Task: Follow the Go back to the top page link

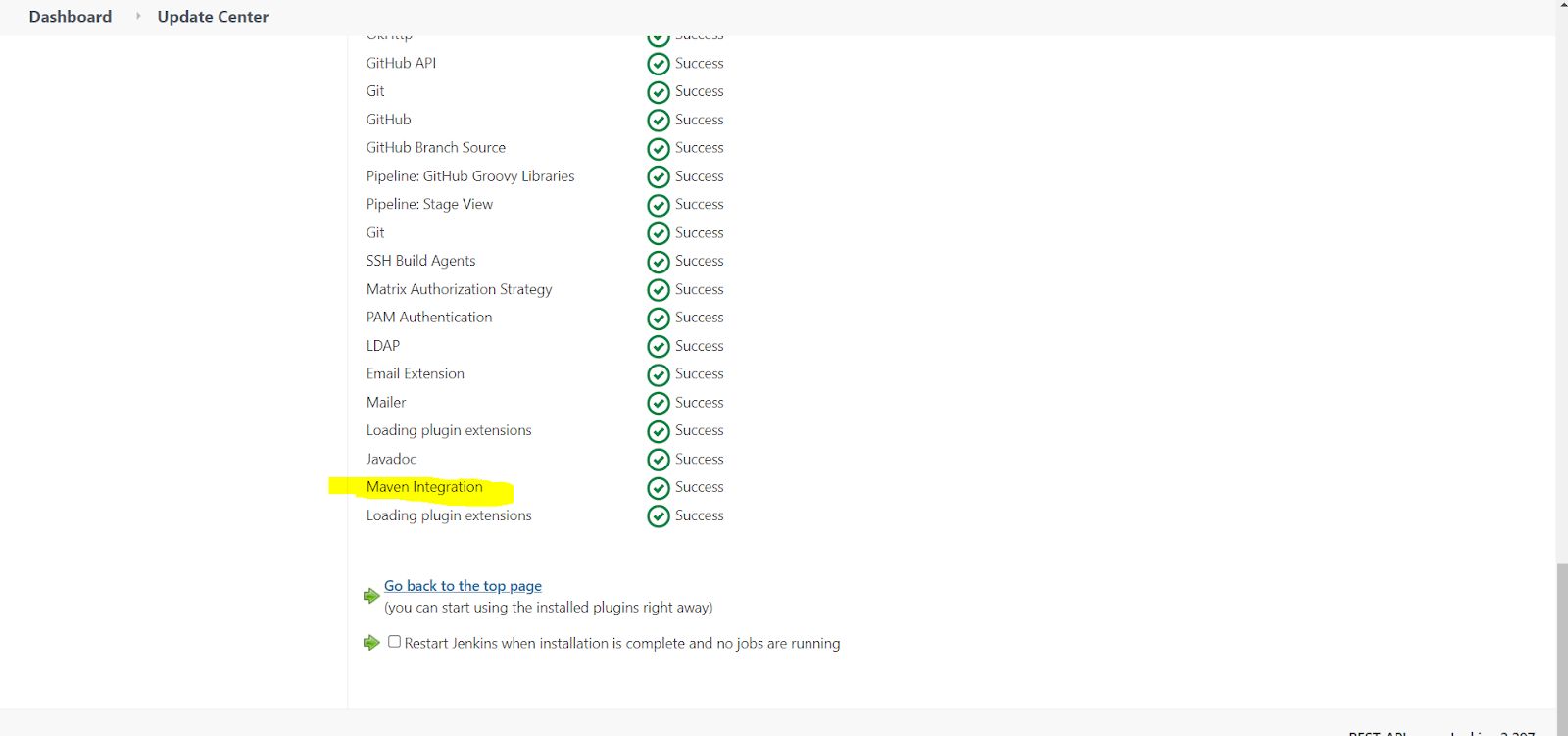Action: (x=463, y=586)
